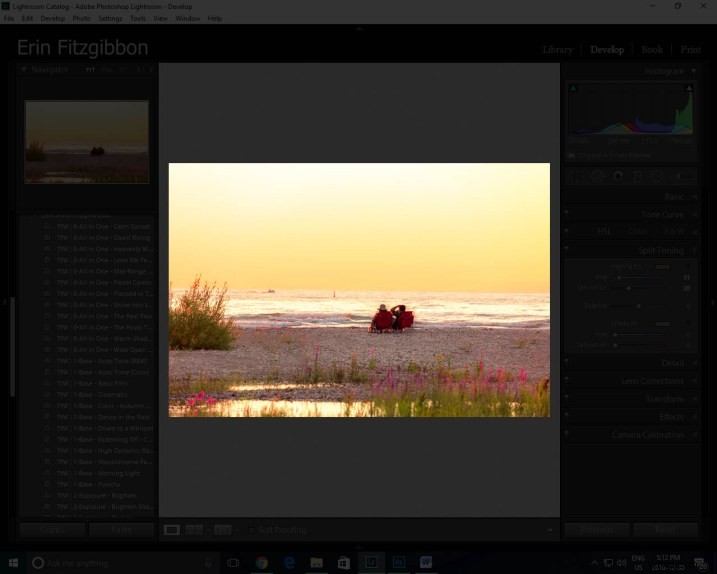Click the Paste button

tap(121, 530)
